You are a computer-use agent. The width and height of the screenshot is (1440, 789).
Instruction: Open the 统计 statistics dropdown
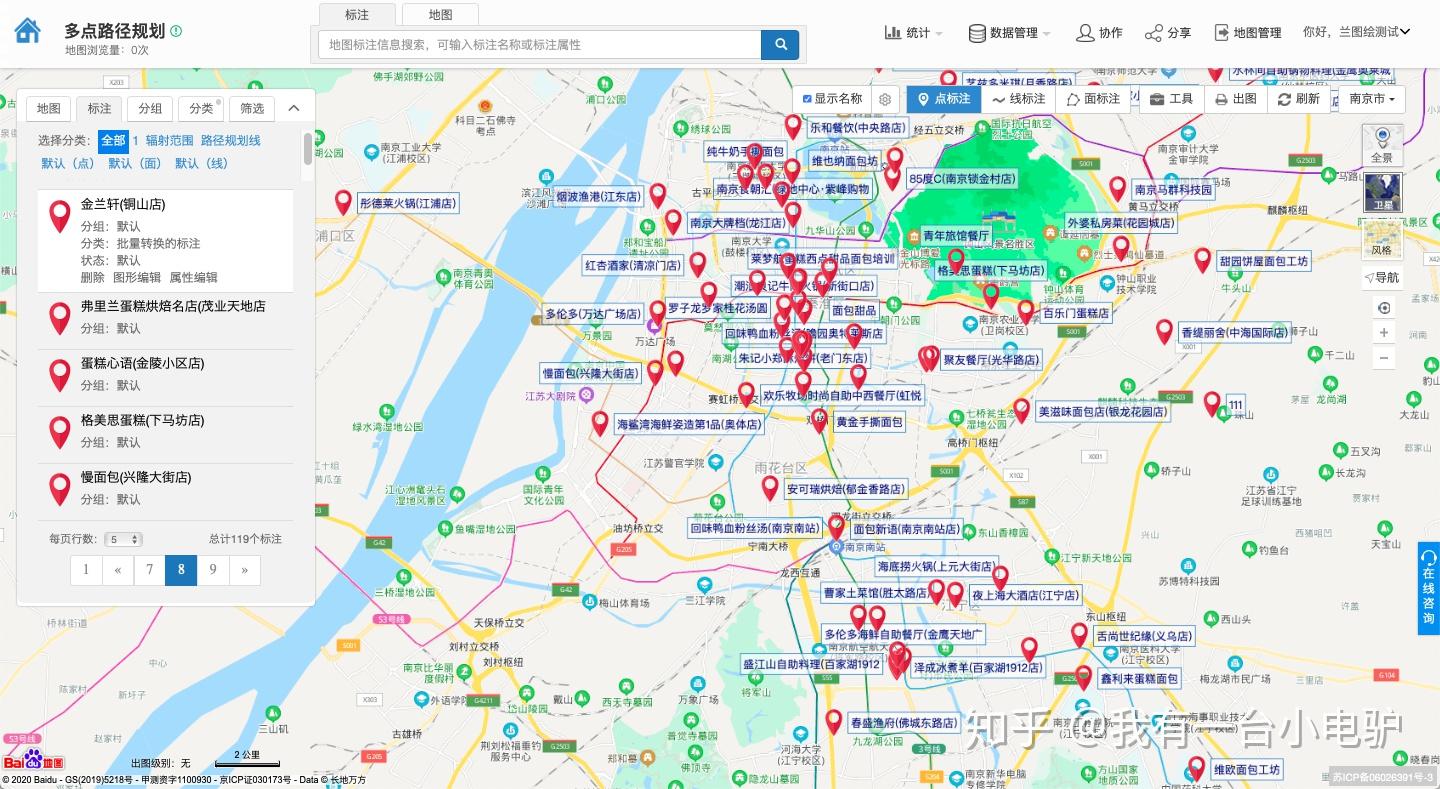tap(913, 32)
